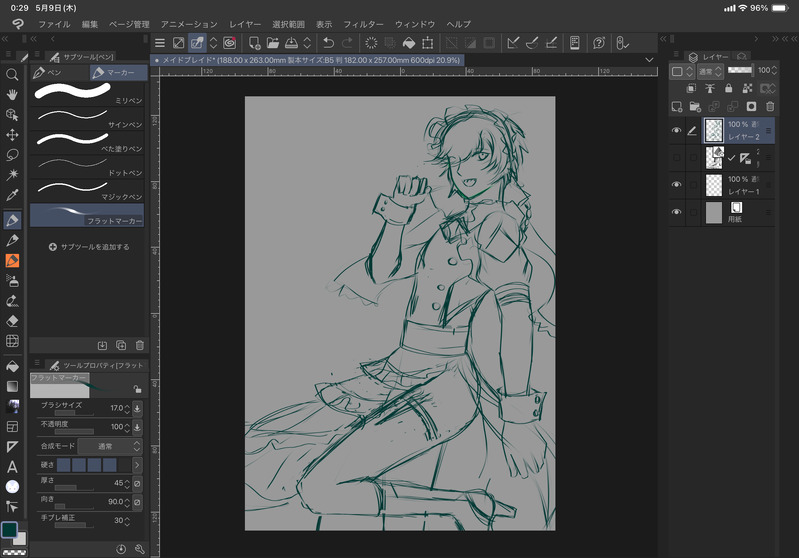Select the Magnifier zoom tool
This screenshot has height=558, width=799.
coord(13,74)
